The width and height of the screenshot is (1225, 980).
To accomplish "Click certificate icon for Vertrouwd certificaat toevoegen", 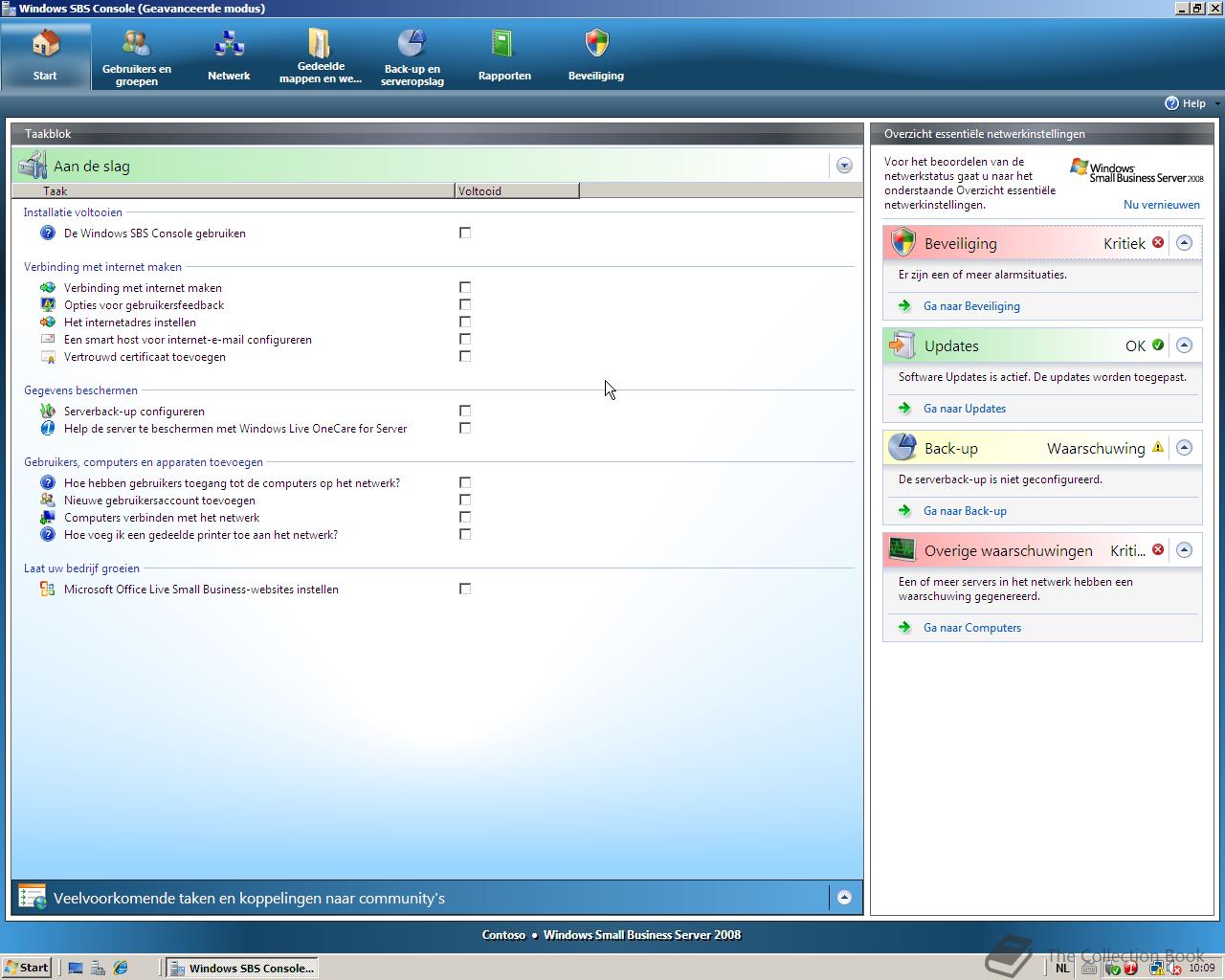I will click(x=48, y=357).
